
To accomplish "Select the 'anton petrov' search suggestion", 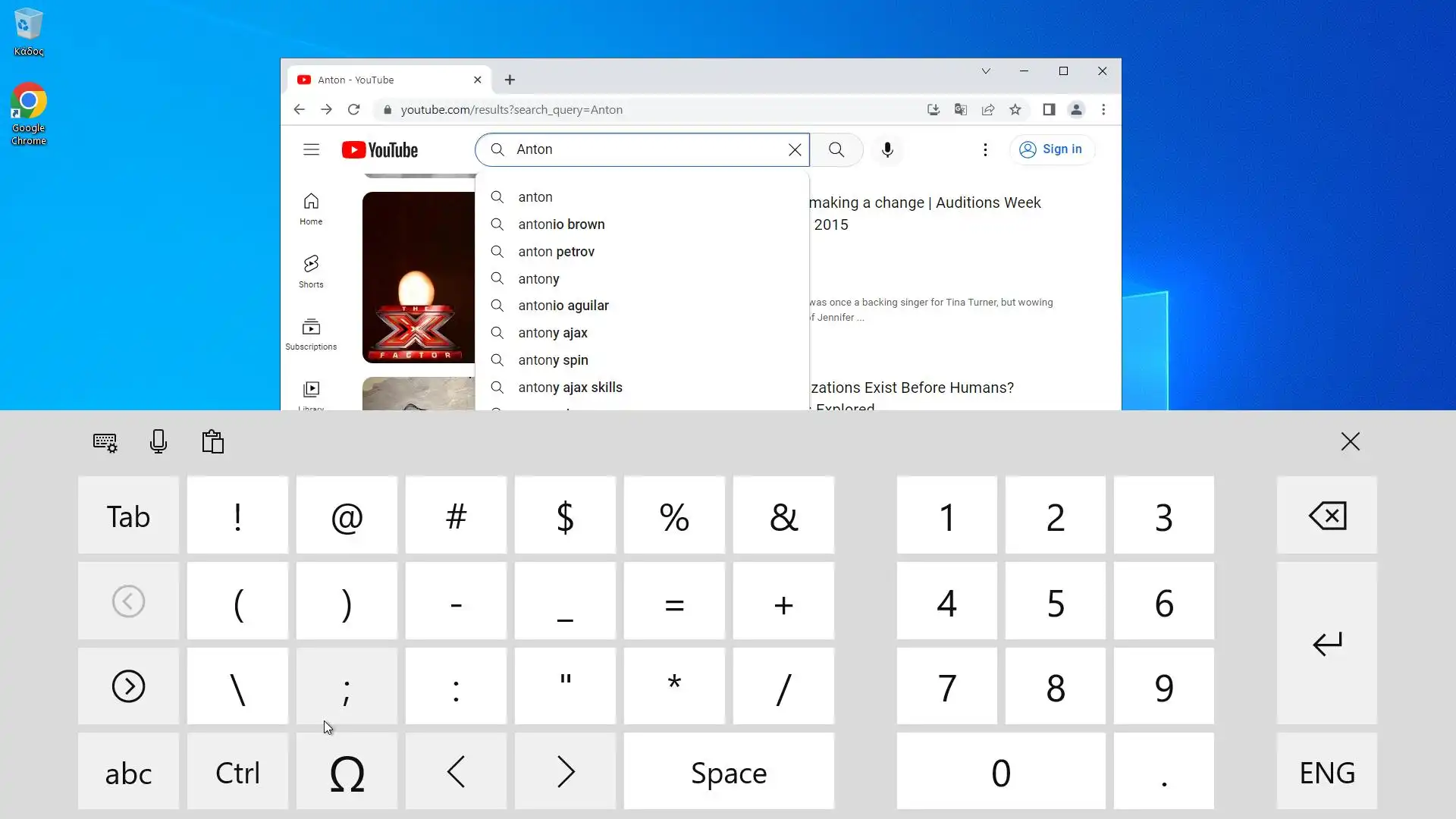I will pyautogui.click(x=556, y=251).
